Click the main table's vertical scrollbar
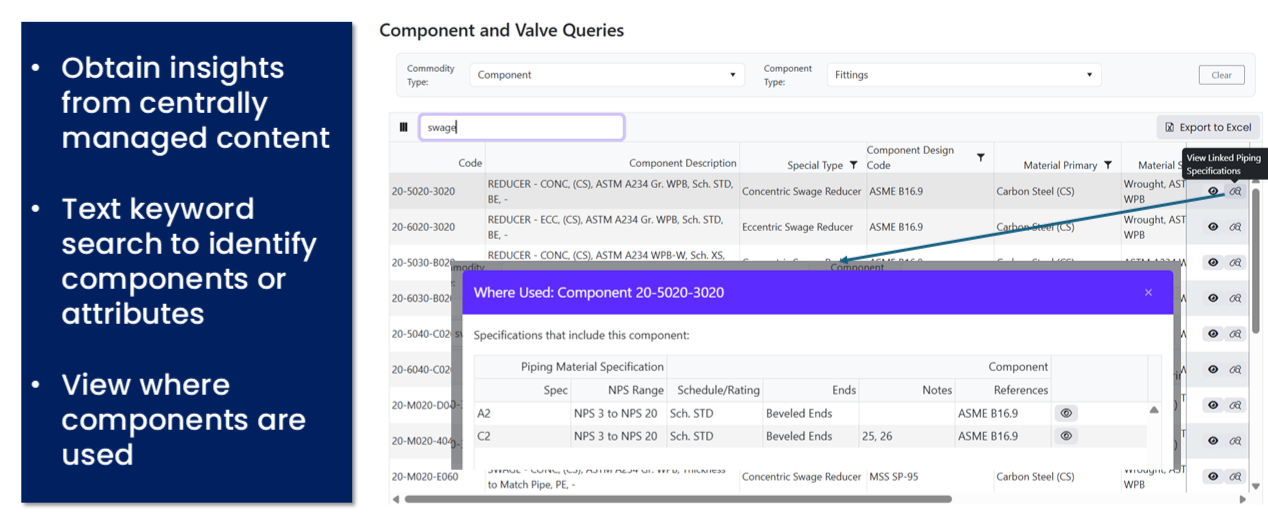Viewport: 1268px width, 525px height. pyautogui.click(x=1256, y=260)
